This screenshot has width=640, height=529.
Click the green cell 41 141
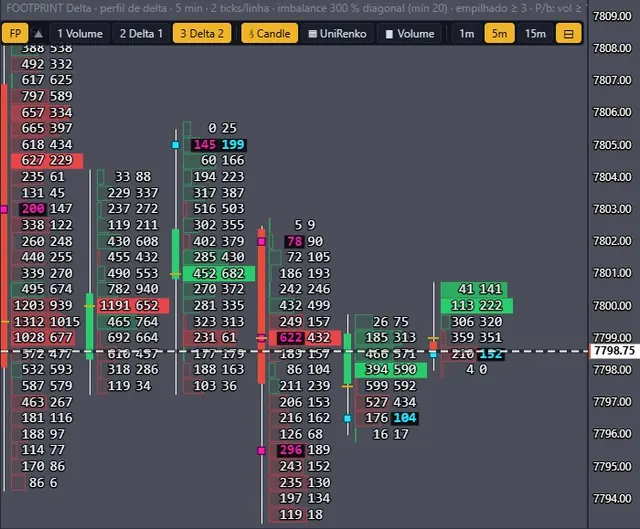pos(475,289)
